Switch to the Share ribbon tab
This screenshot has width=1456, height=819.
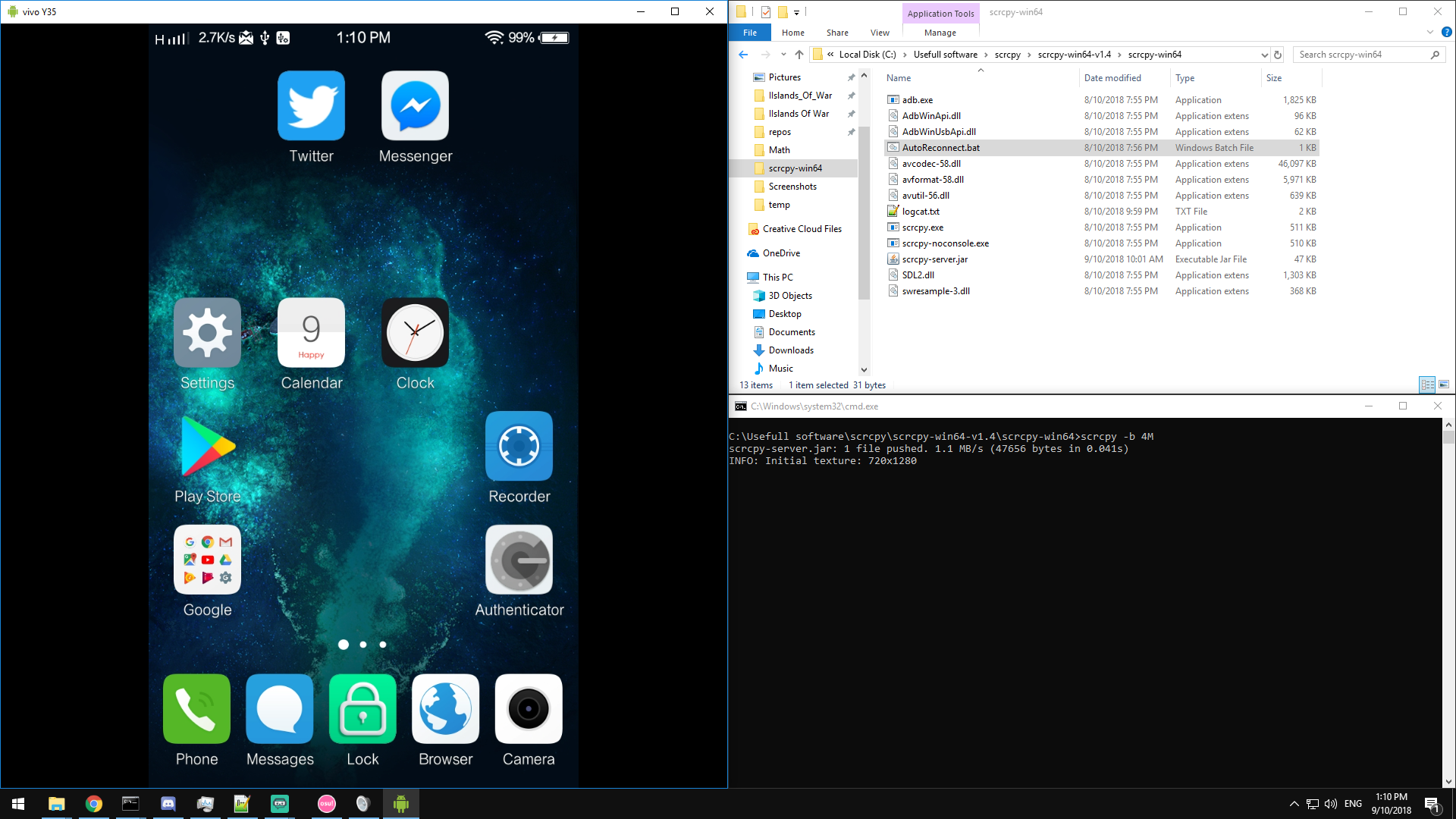point(837,33)
